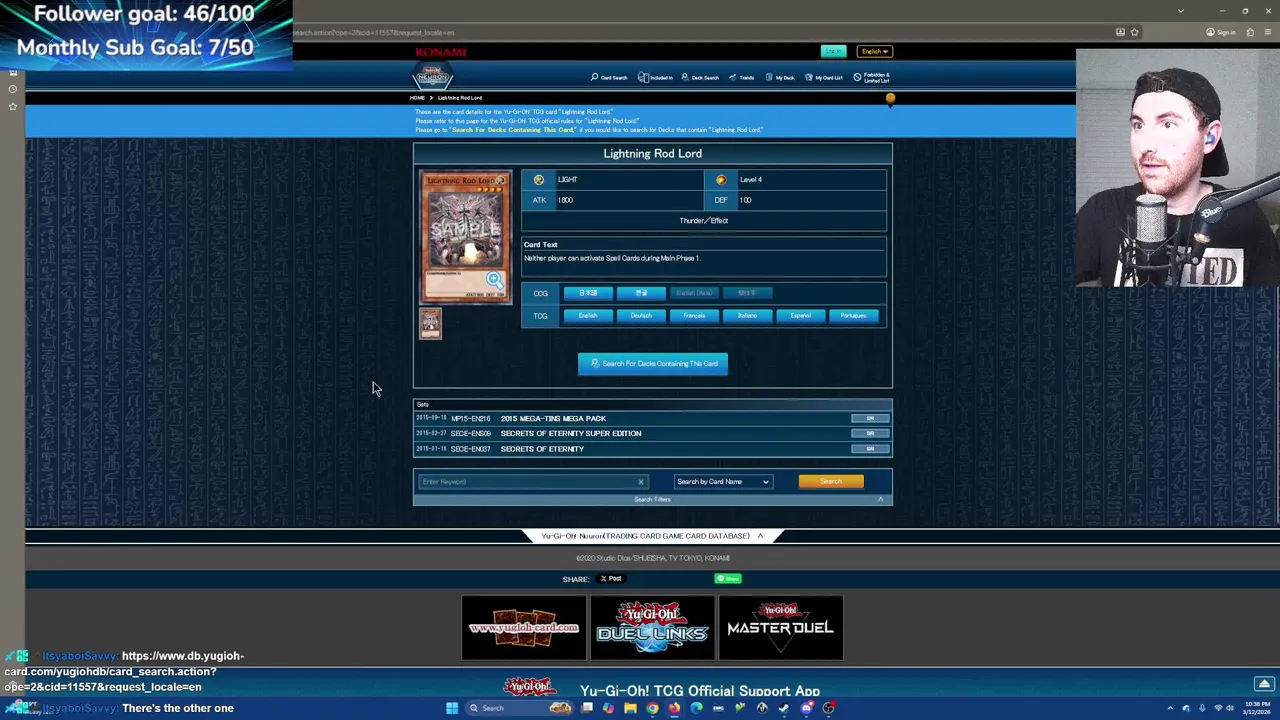Image resolution: width=1280 pixels, height=720 pixels.
Task: Open Google Chrome from the taskbar
Action: pos(652,708)
